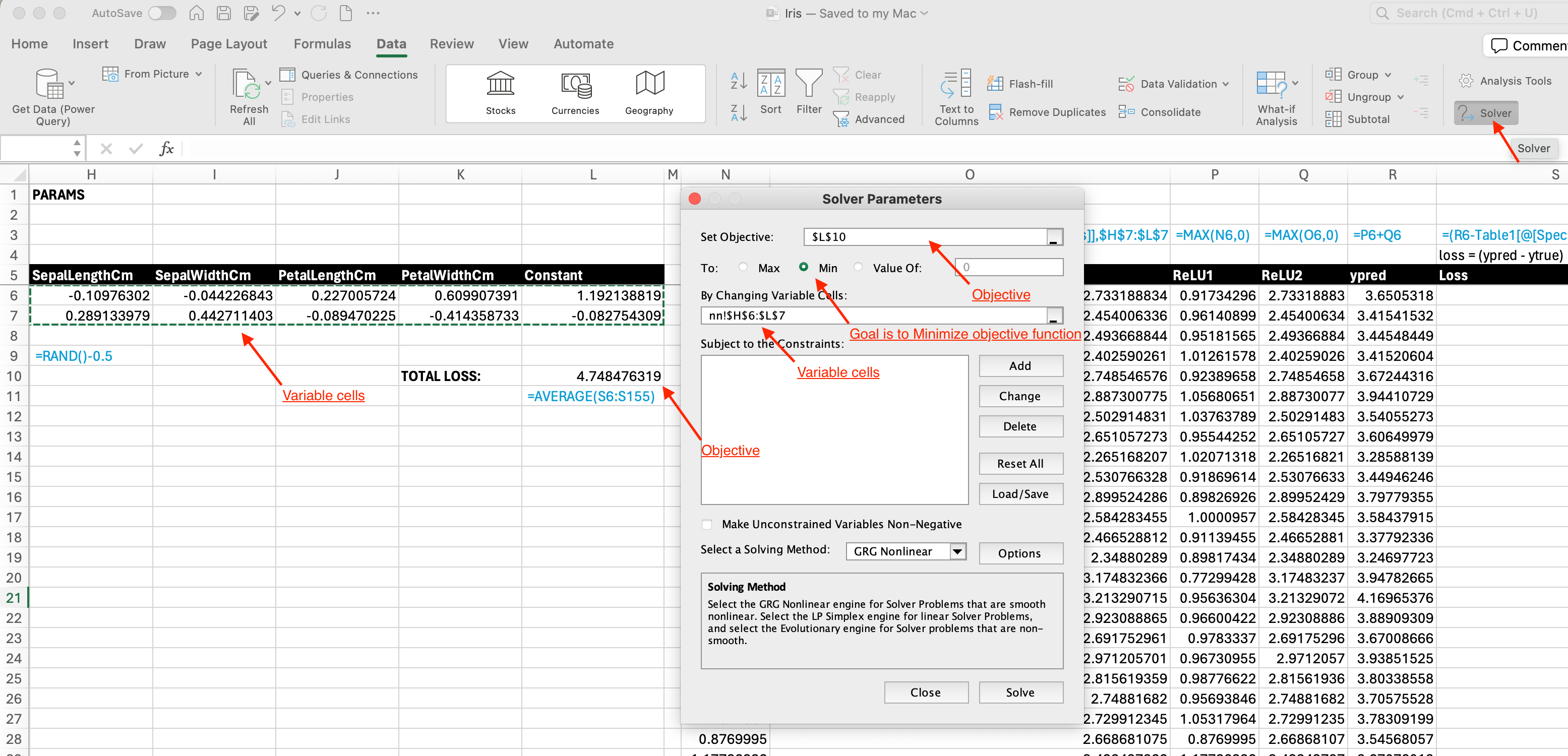Open Analysis Tools

click(1504, 81)
